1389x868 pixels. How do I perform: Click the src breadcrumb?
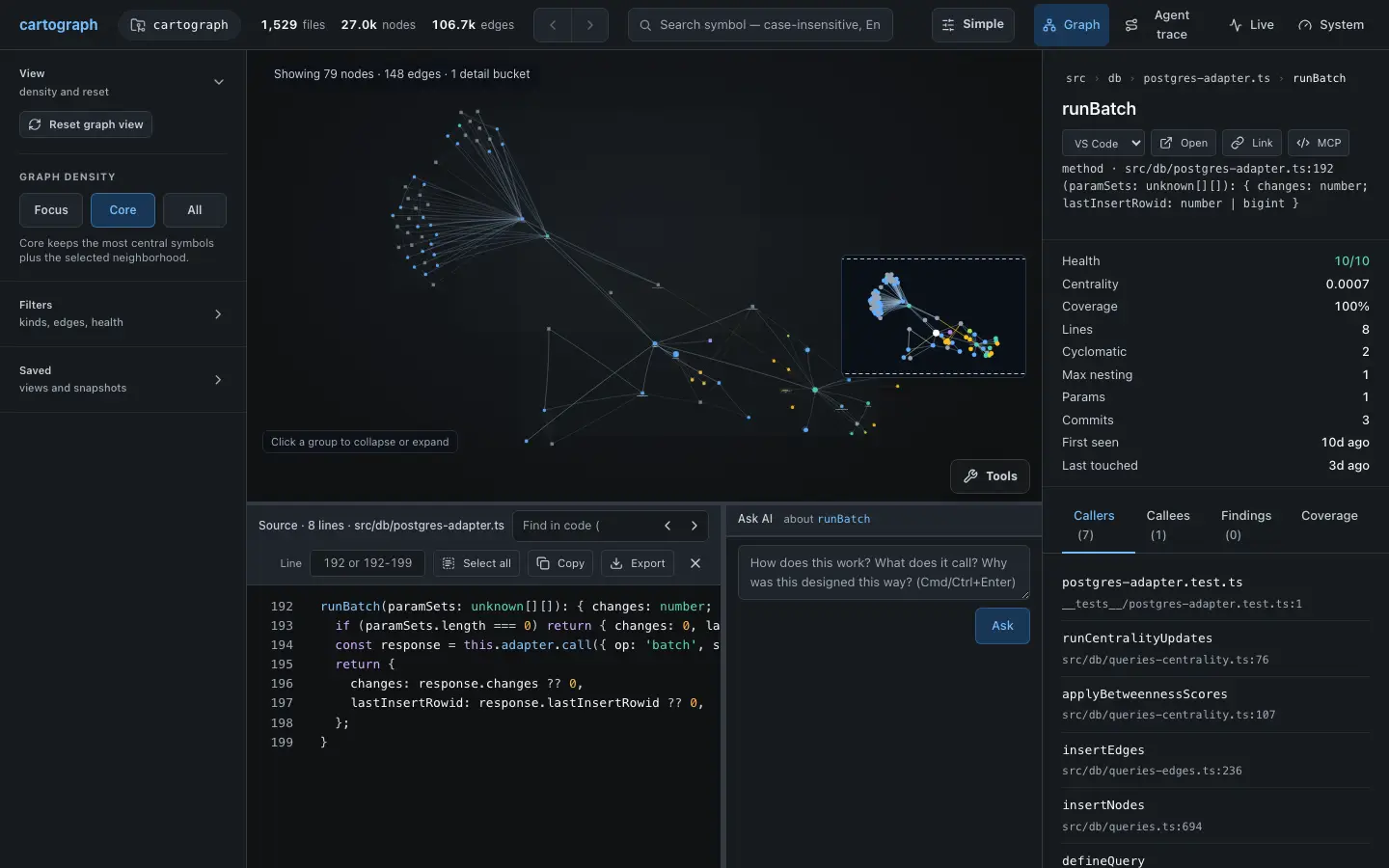coord(1076,78)
